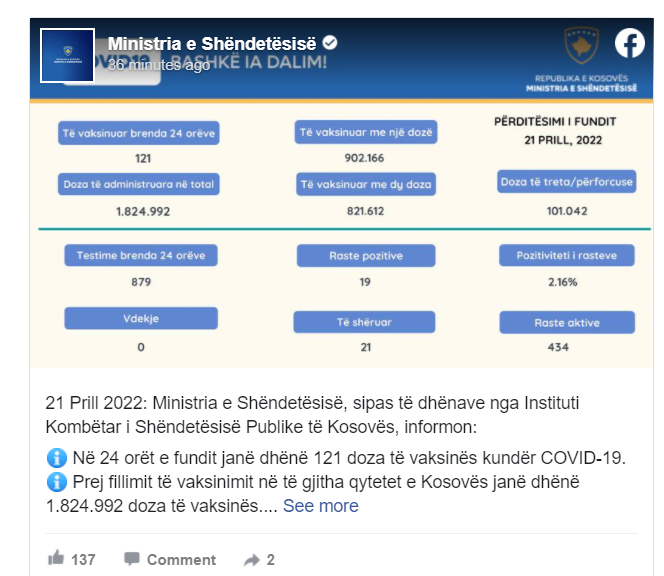Viewport: 664px width, 576px height.
Task: Click the Comment button label
Action: click(181, 560)
